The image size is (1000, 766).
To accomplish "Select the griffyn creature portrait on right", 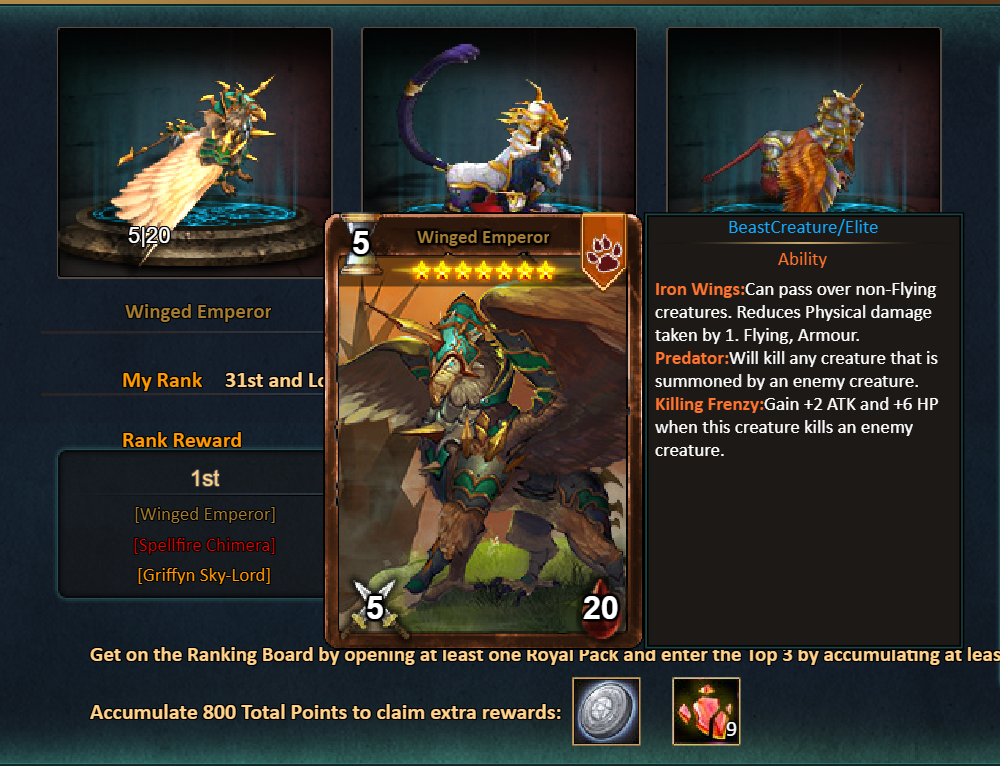I will tap(804, 121).
